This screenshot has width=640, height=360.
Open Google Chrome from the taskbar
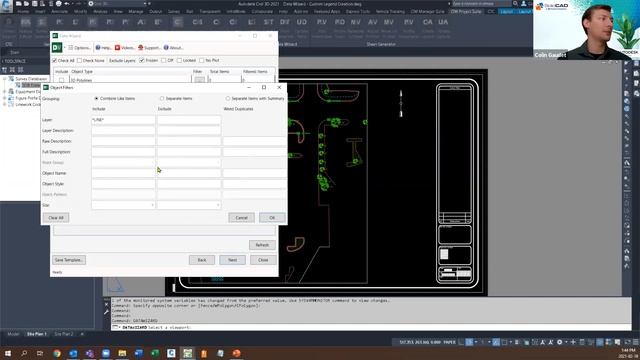57,353
